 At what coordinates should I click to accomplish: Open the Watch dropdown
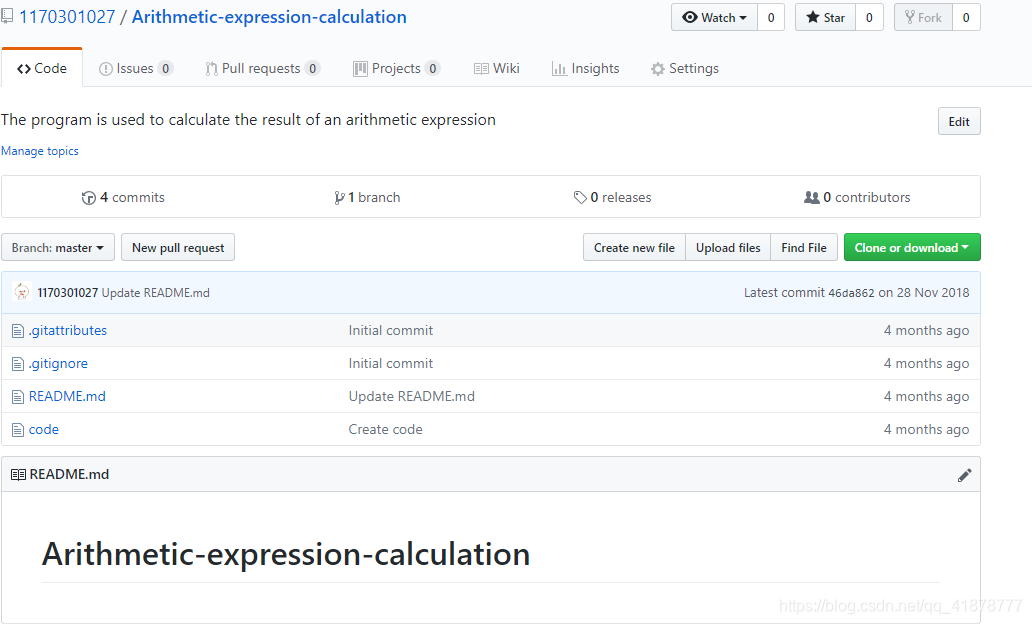tap(715, 18)
